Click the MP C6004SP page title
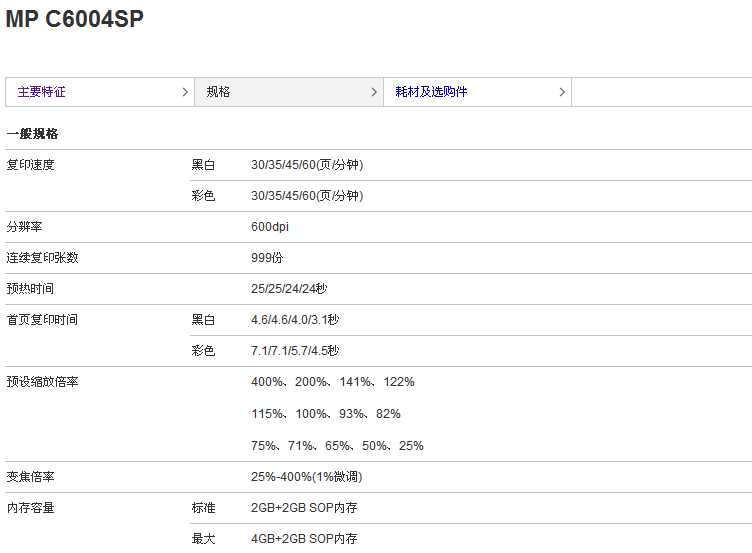The width and height of the screenshot is (752, 553). [x=74, y=19]
